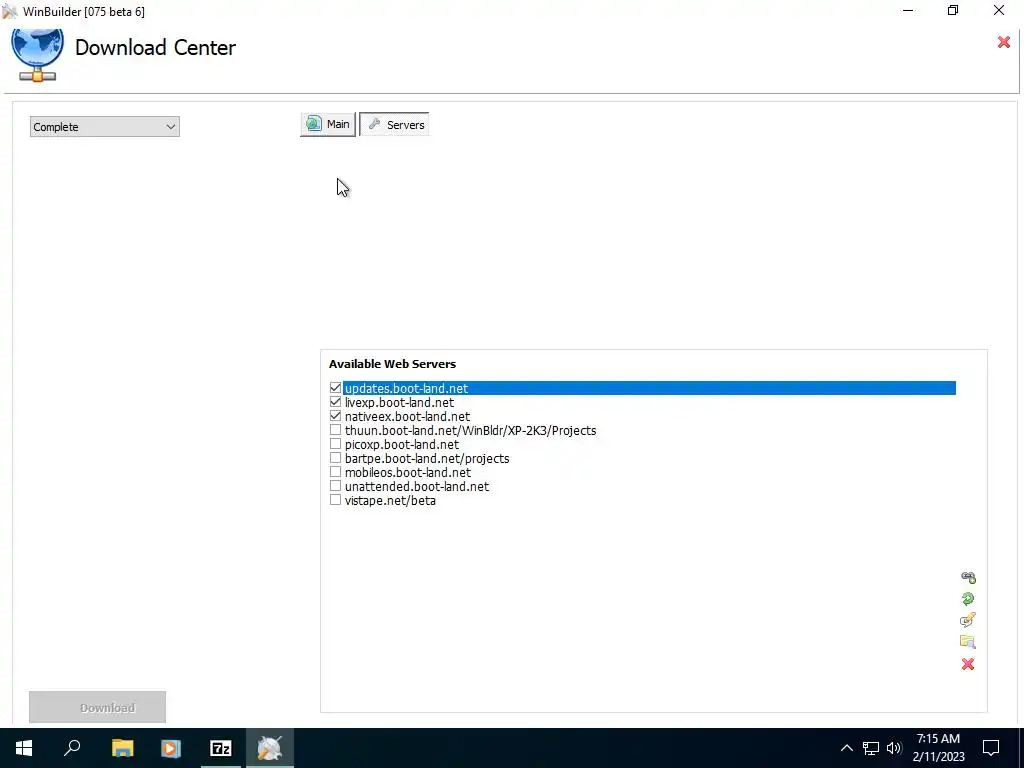Click the green refresh servers icon

coord(968,598)
